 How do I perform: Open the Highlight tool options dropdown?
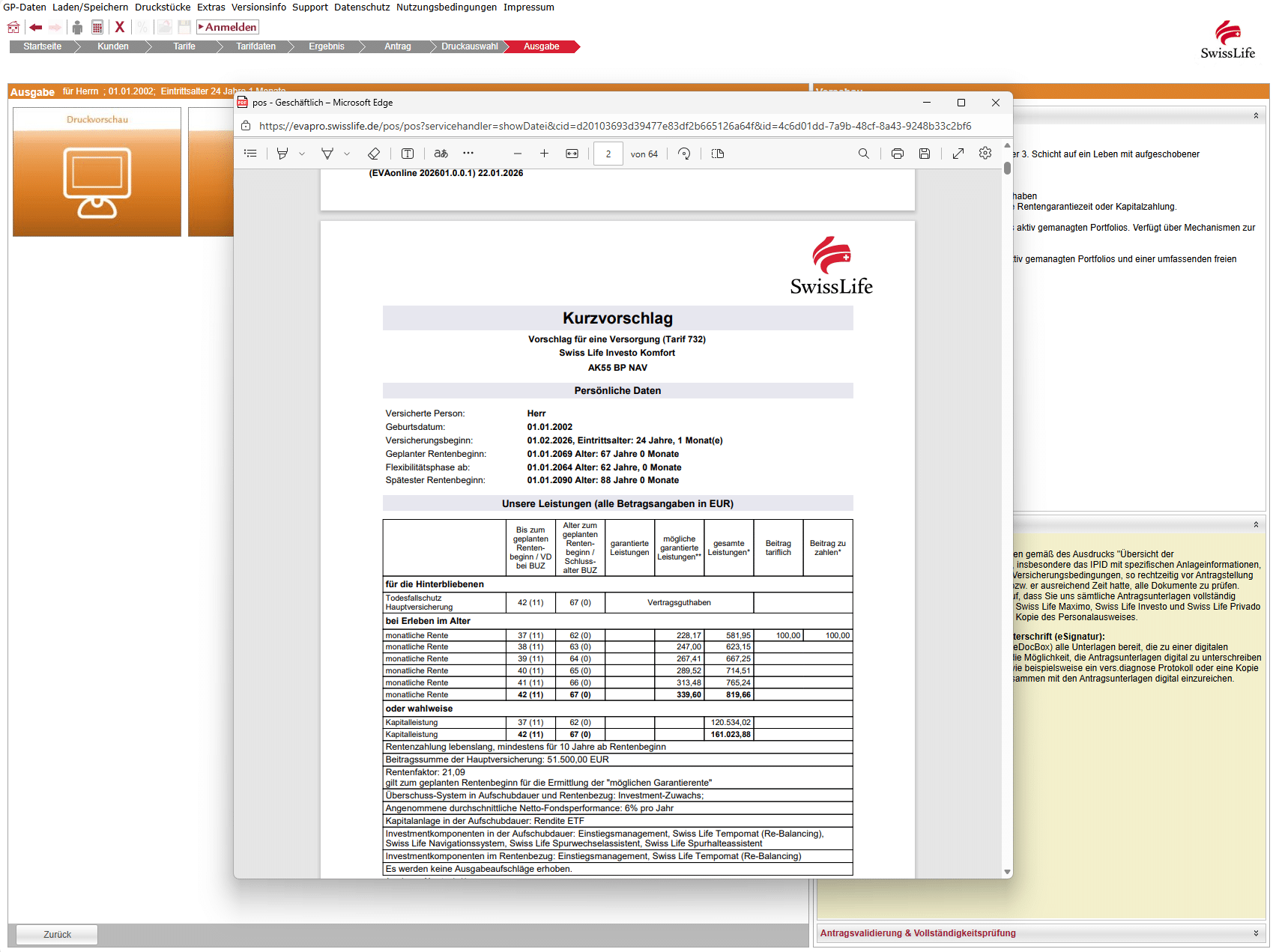347,154
